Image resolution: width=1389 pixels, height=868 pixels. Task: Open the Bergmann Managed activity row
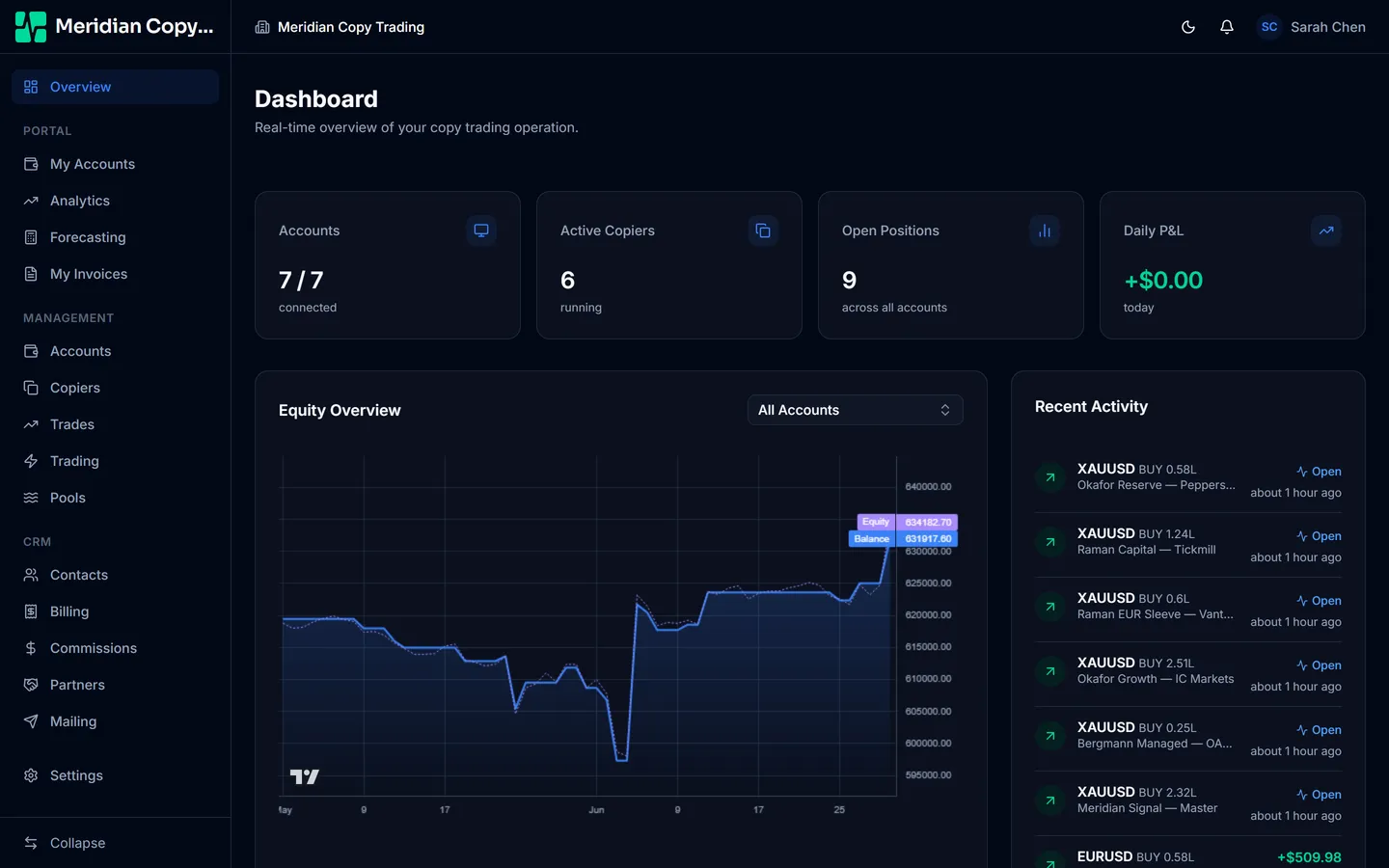tap(1188, 739)
